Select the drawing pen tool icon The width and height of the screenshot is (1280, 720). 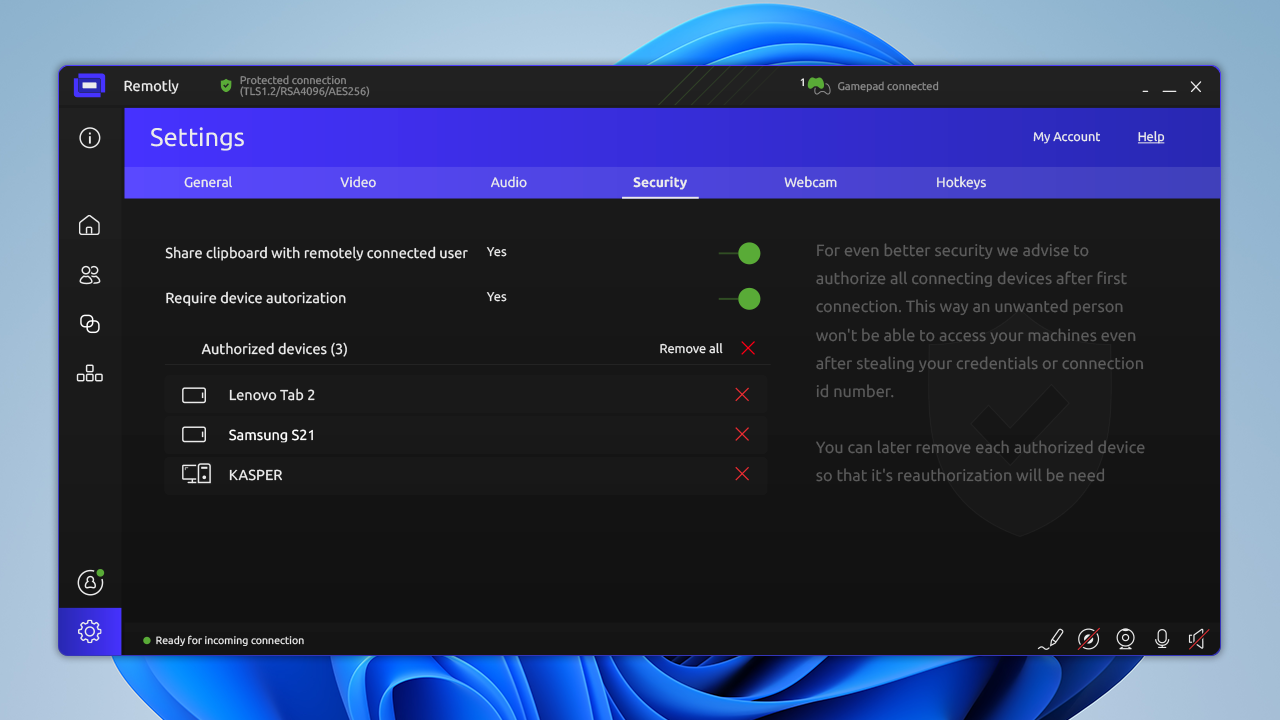point(1050,639)
